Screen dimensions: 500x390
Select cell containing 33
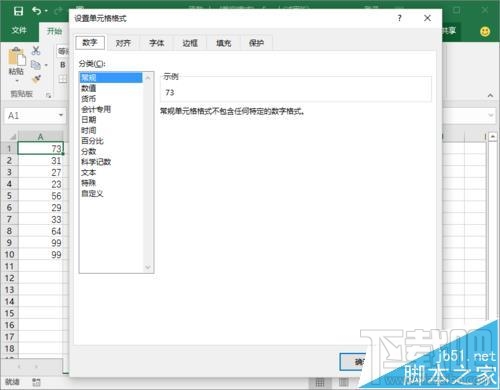pyautogui.click(x=40, y=219)
